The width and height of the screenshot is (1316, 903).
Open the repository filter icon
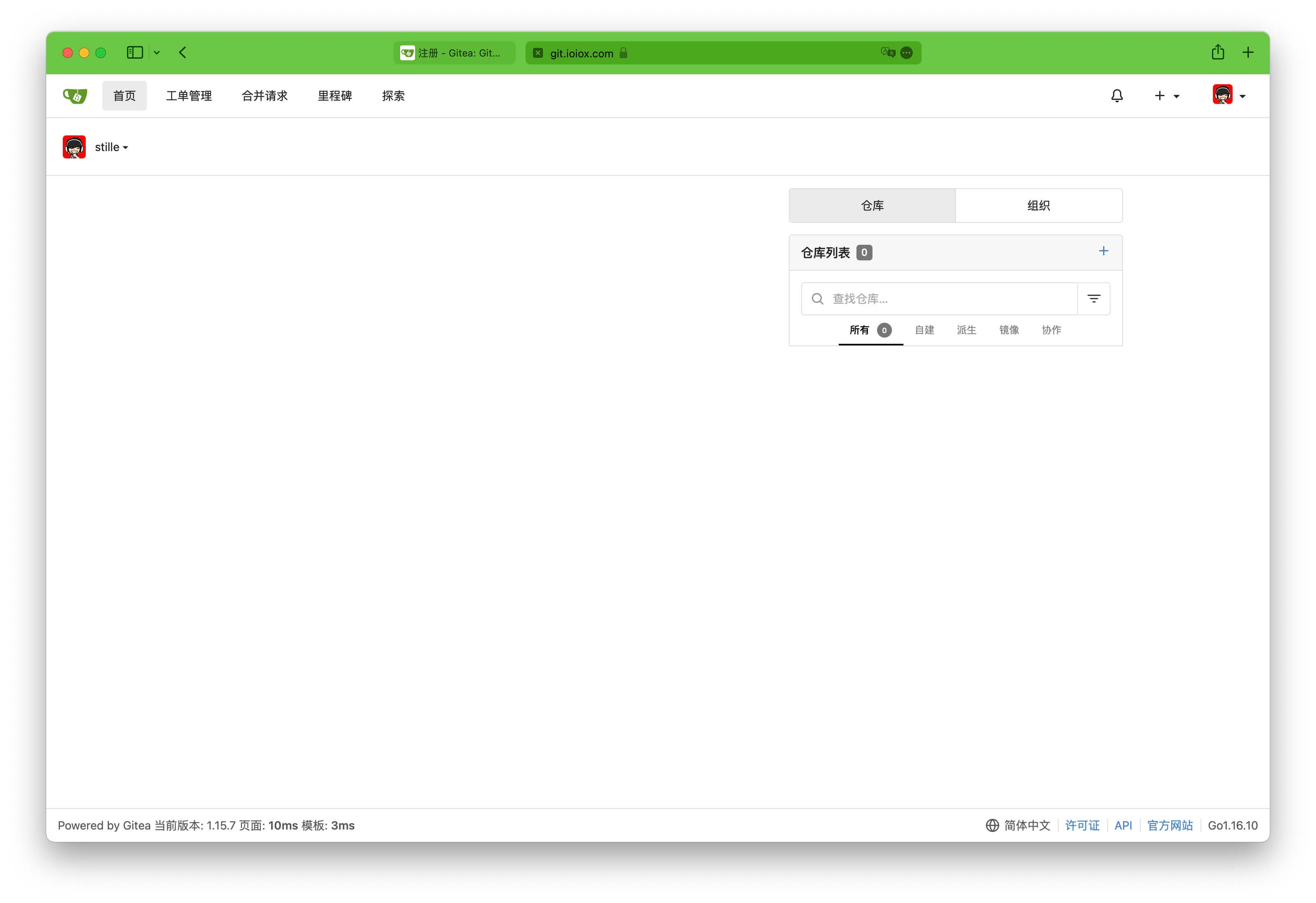coord(1094,298)
